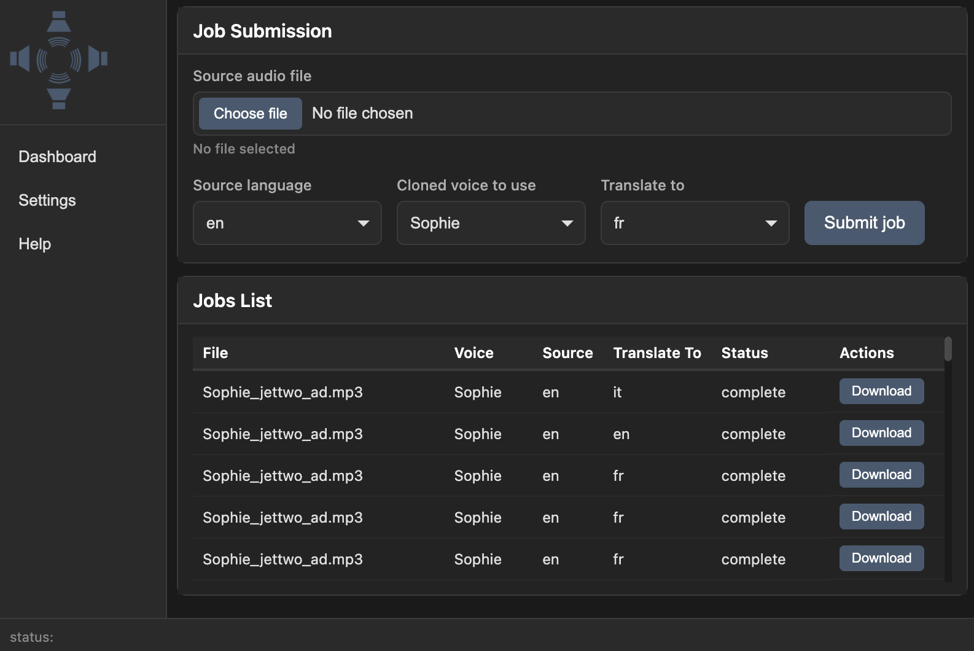
Task: Click the voice app logo icon
Action: [57, 58]
